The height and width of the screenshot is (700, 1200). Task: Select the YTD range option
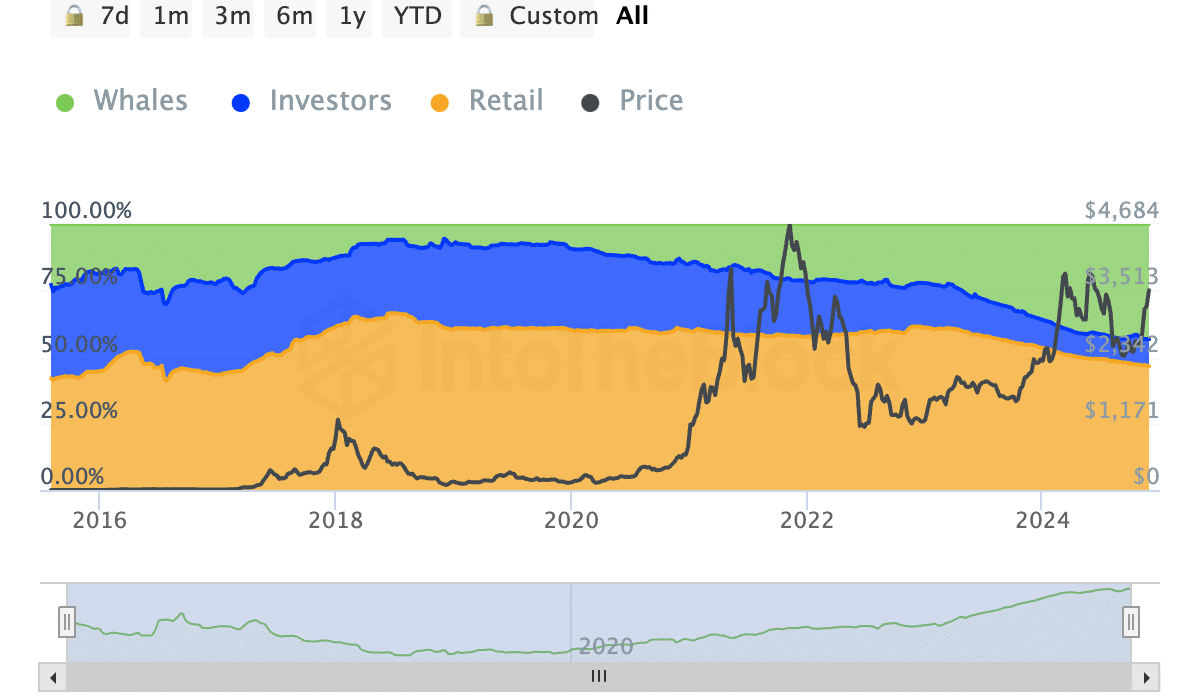point(417,16)
